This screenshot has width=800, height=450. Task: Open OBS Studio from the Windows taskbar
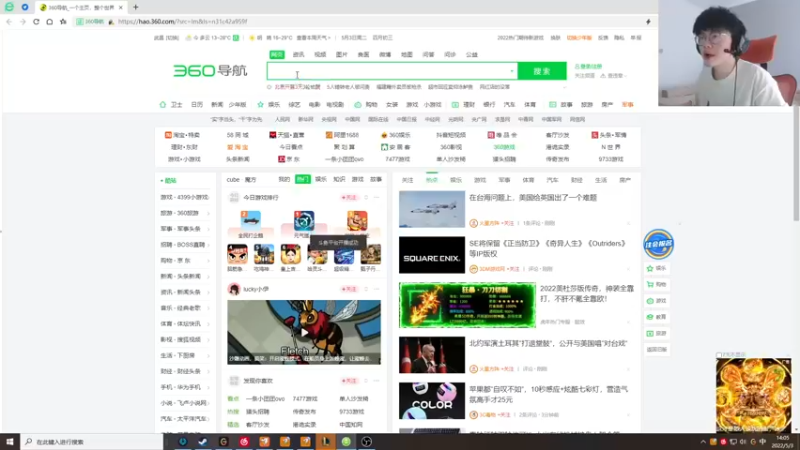pos(366,442)
